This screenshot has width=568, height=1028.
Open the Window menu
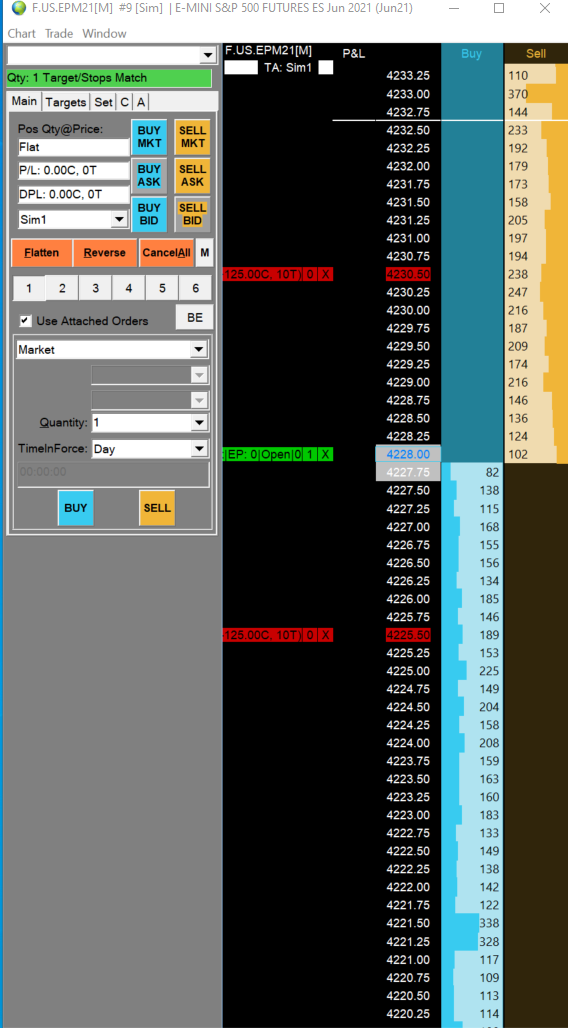[104, 33]
